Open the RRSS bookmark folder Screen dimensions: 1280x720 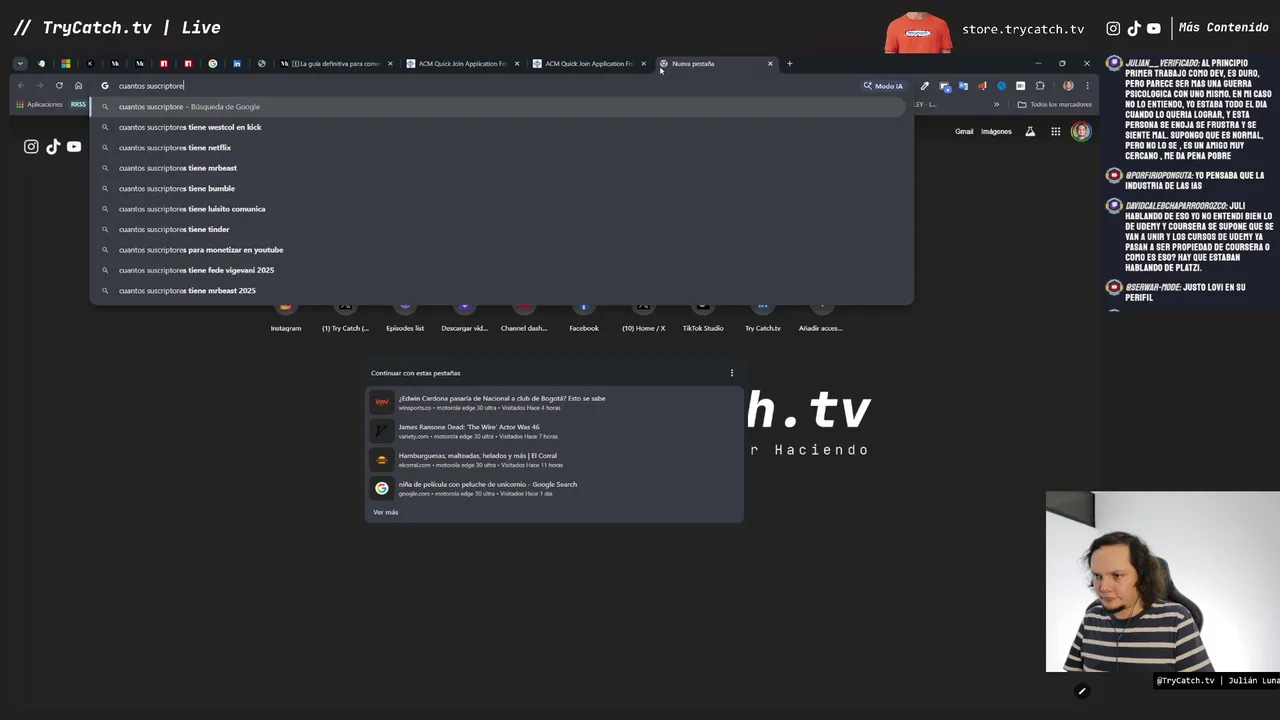[78, 104]
